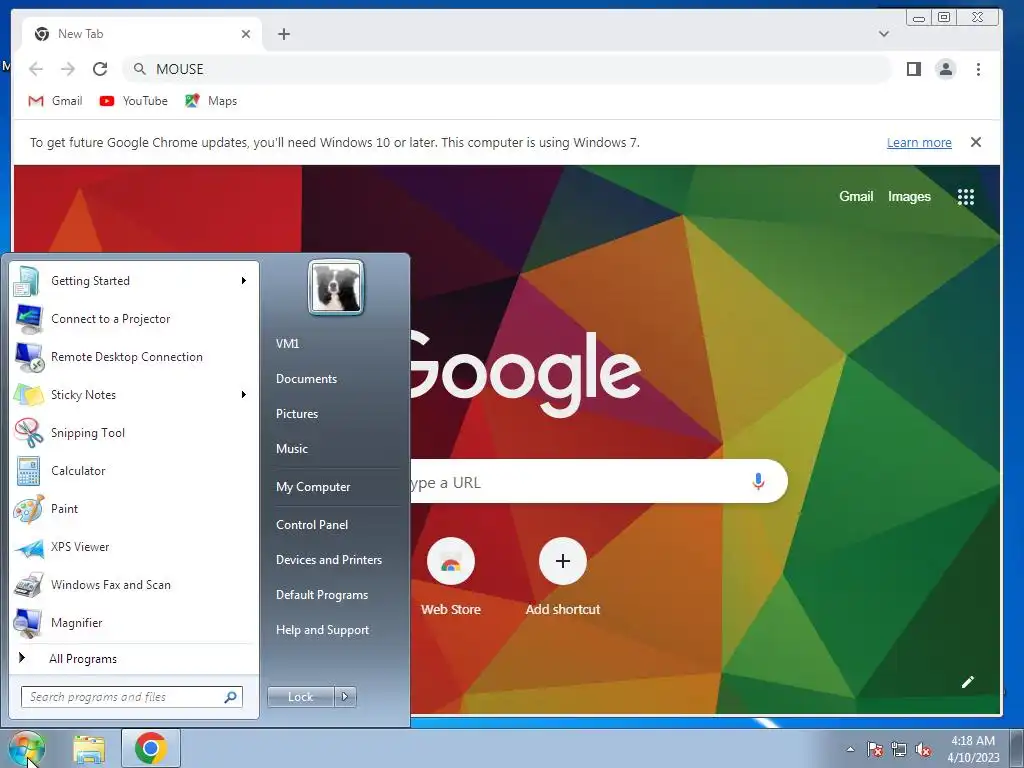Viewport: 1024px width, 768px height.
Task: Open My Computer from Start menu
Action: coord(313,487)
